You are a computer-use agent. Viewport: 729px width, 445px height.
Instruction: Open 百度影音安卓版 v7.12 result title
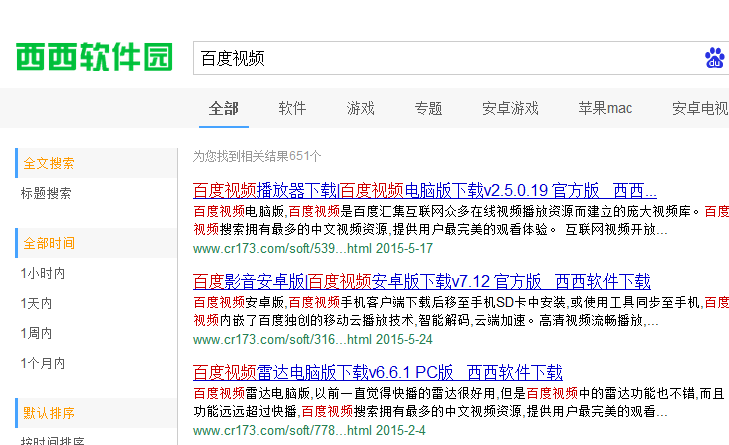(x=422, y=282)
